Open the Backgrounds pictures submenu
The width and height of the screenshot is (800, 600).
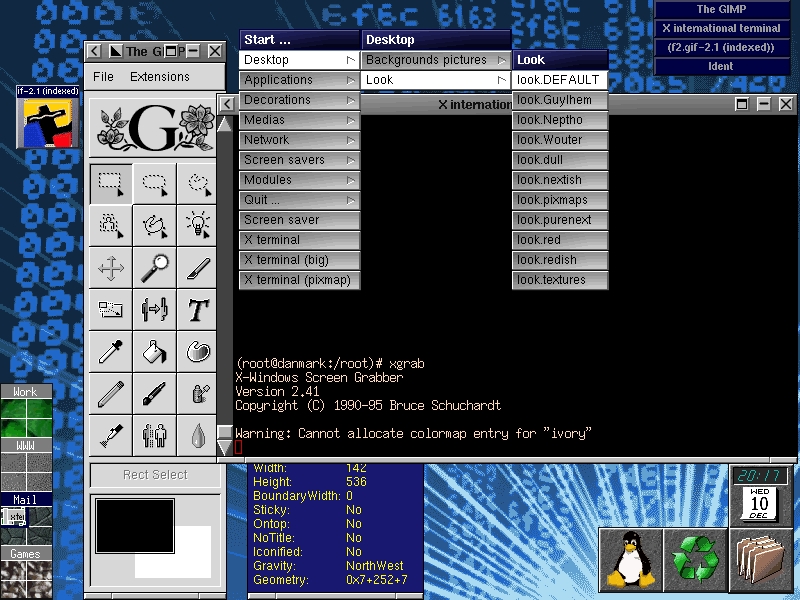pyautogui.click(x=436, y=59)
